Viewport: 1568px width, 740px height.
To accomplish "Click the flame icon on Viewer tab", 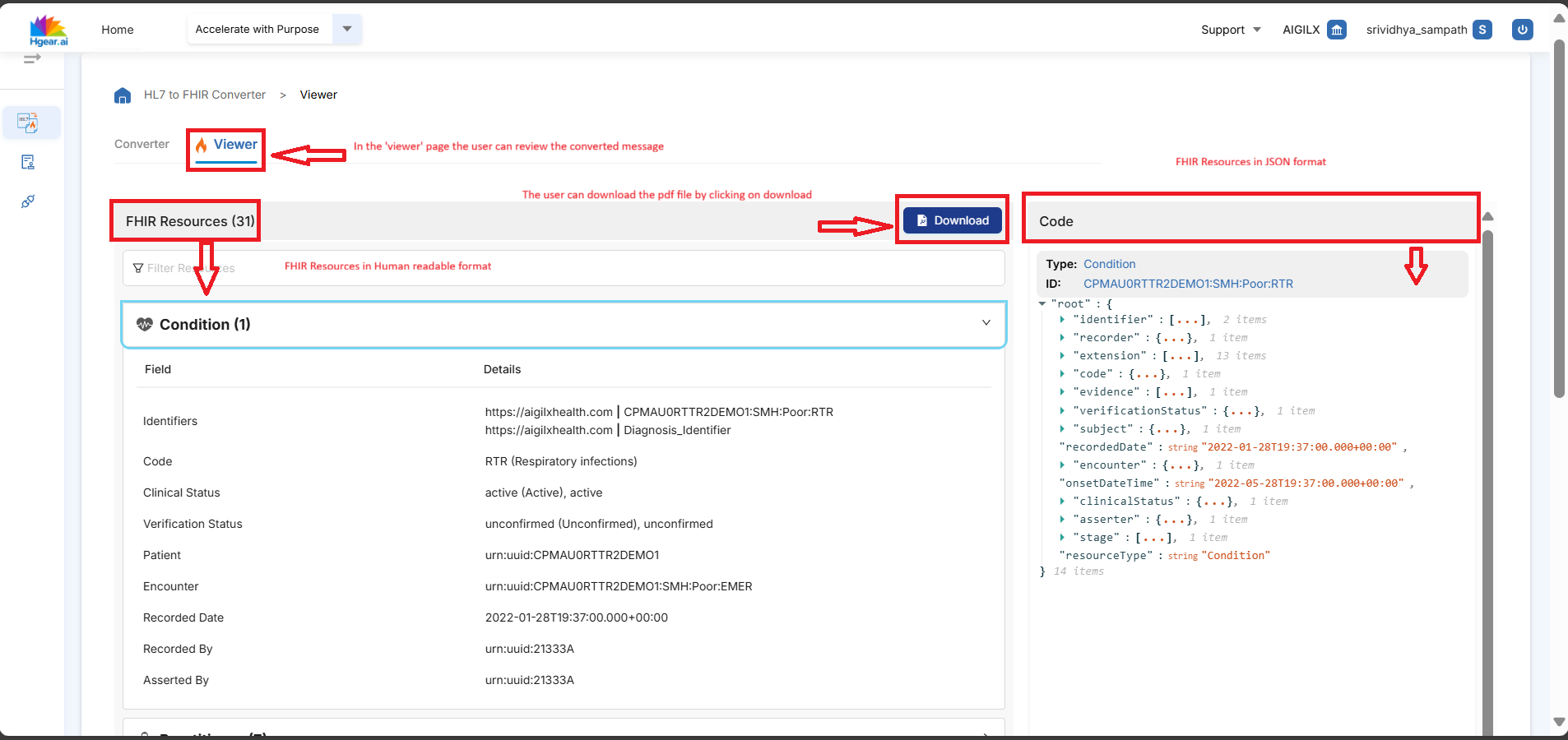I will [202, 145].
